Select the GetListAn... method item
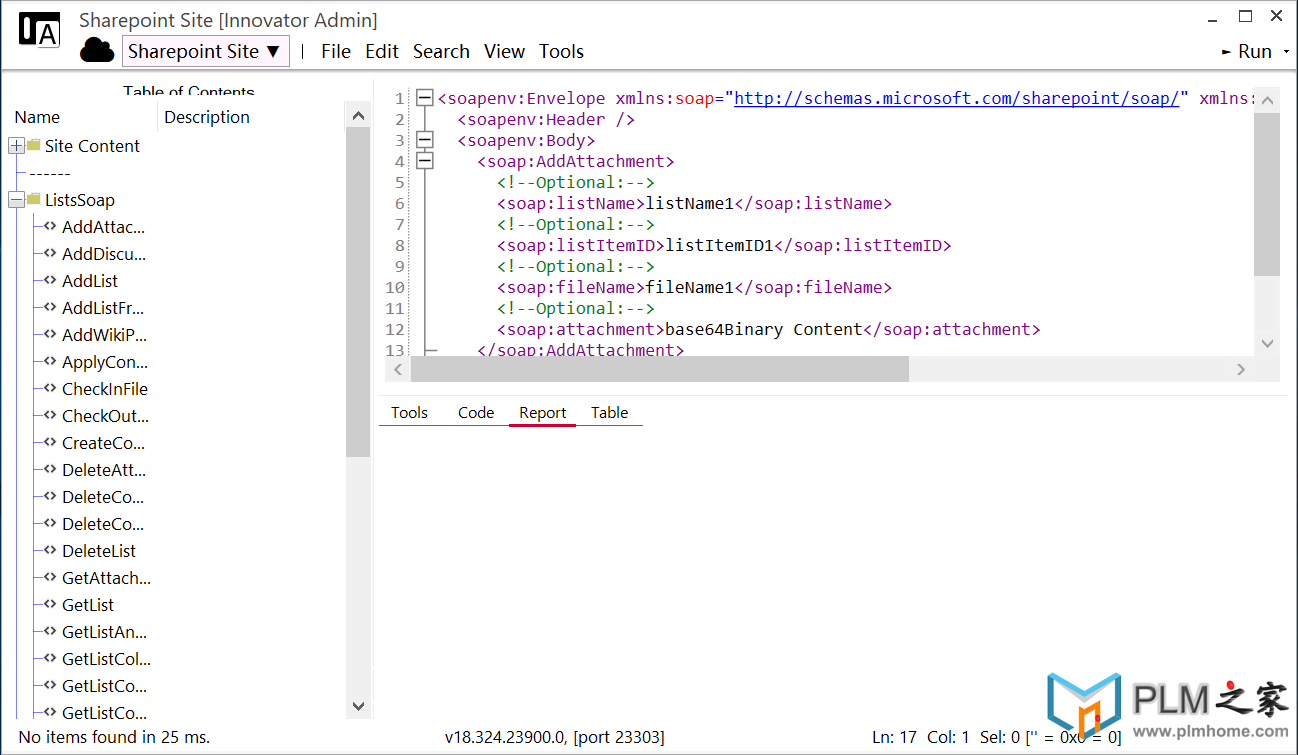This screenshot has width=1298, height=755. point(104,632)
